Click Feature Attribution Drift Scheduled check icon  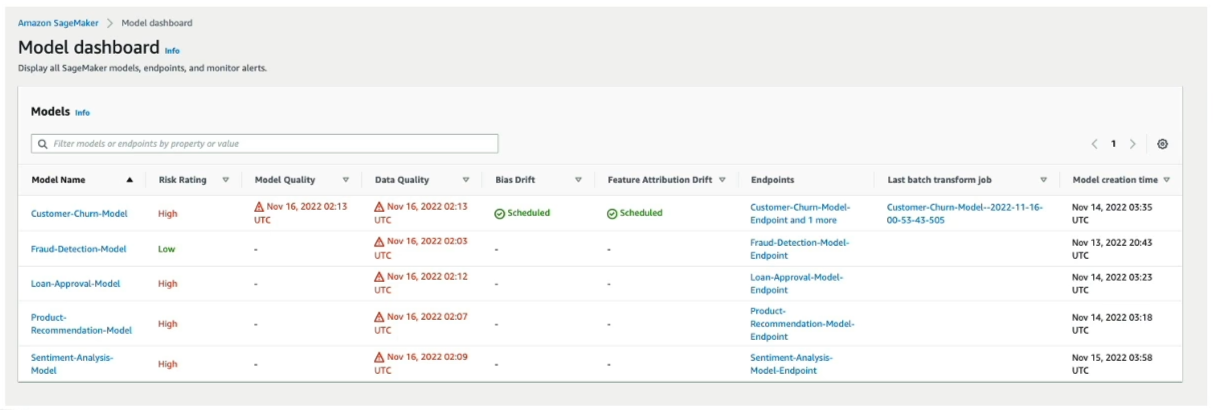click(x=612, y=213)
